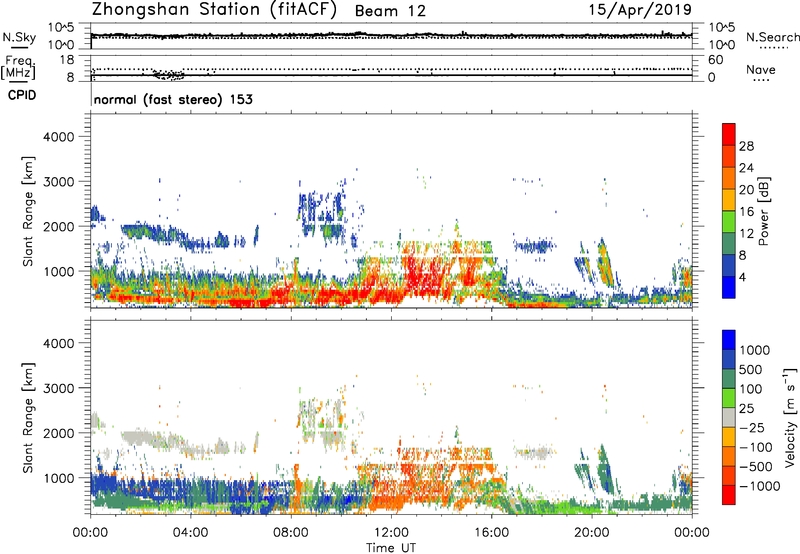Image resolution: width=800 pixels, height=554 pixels.
Task: Click 'Slant Range [km]' label of power panel
Action: (28, 211)
